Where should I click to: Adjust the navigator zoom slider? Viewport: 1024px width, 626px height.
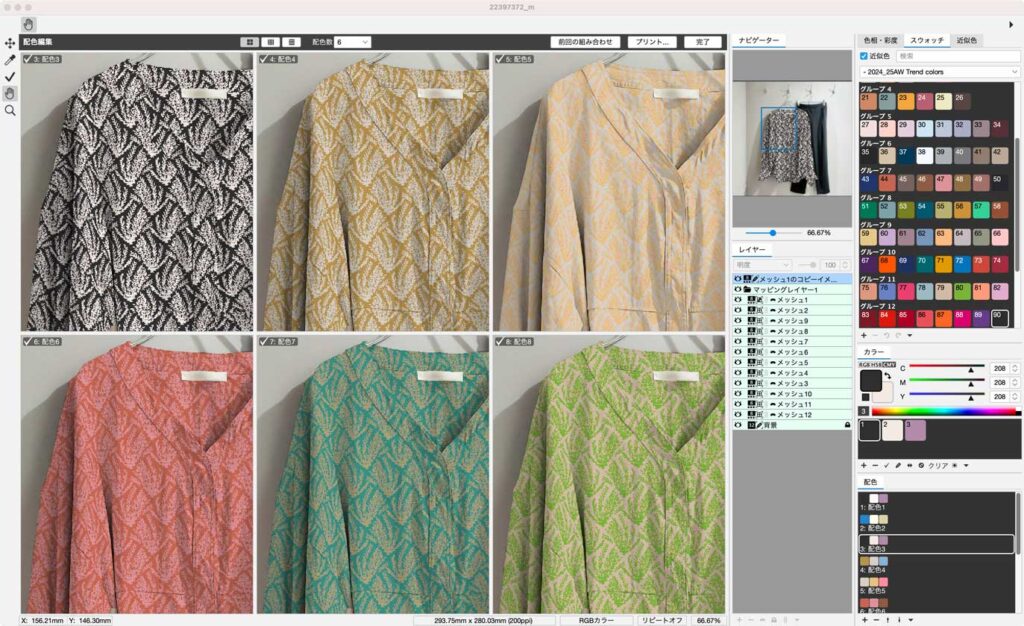(x=773, y=232)
